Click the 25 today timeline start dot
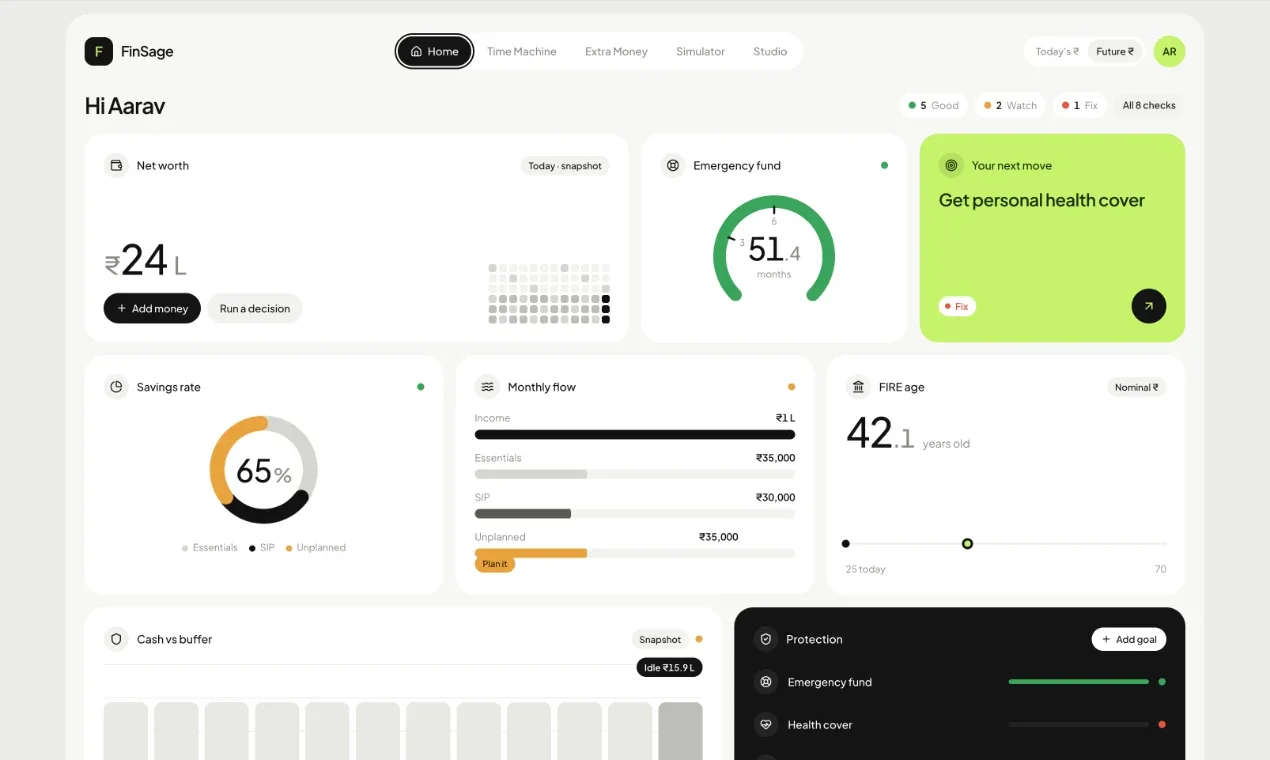Viewport: 1270px width, 760px height. click(x=846, y=544)
